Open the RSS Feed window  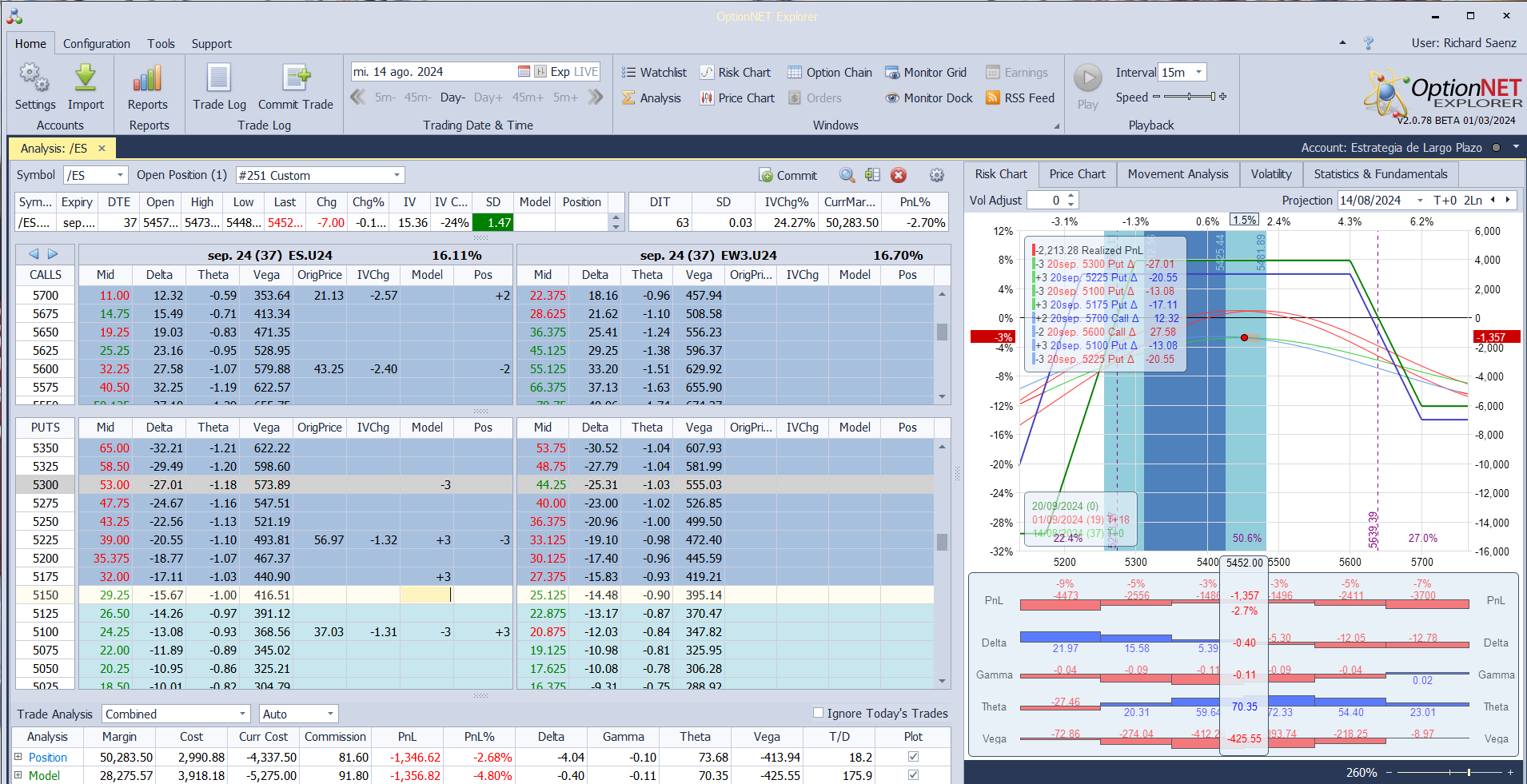coord(1020,98)
